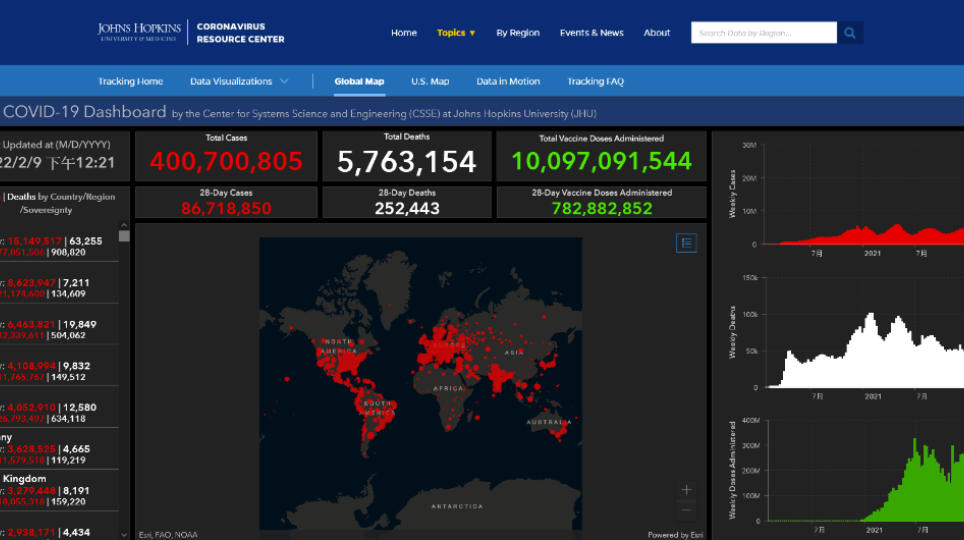Open the By Region menu
The width and height of the screenshot is (964, 540).
(517, 33)
